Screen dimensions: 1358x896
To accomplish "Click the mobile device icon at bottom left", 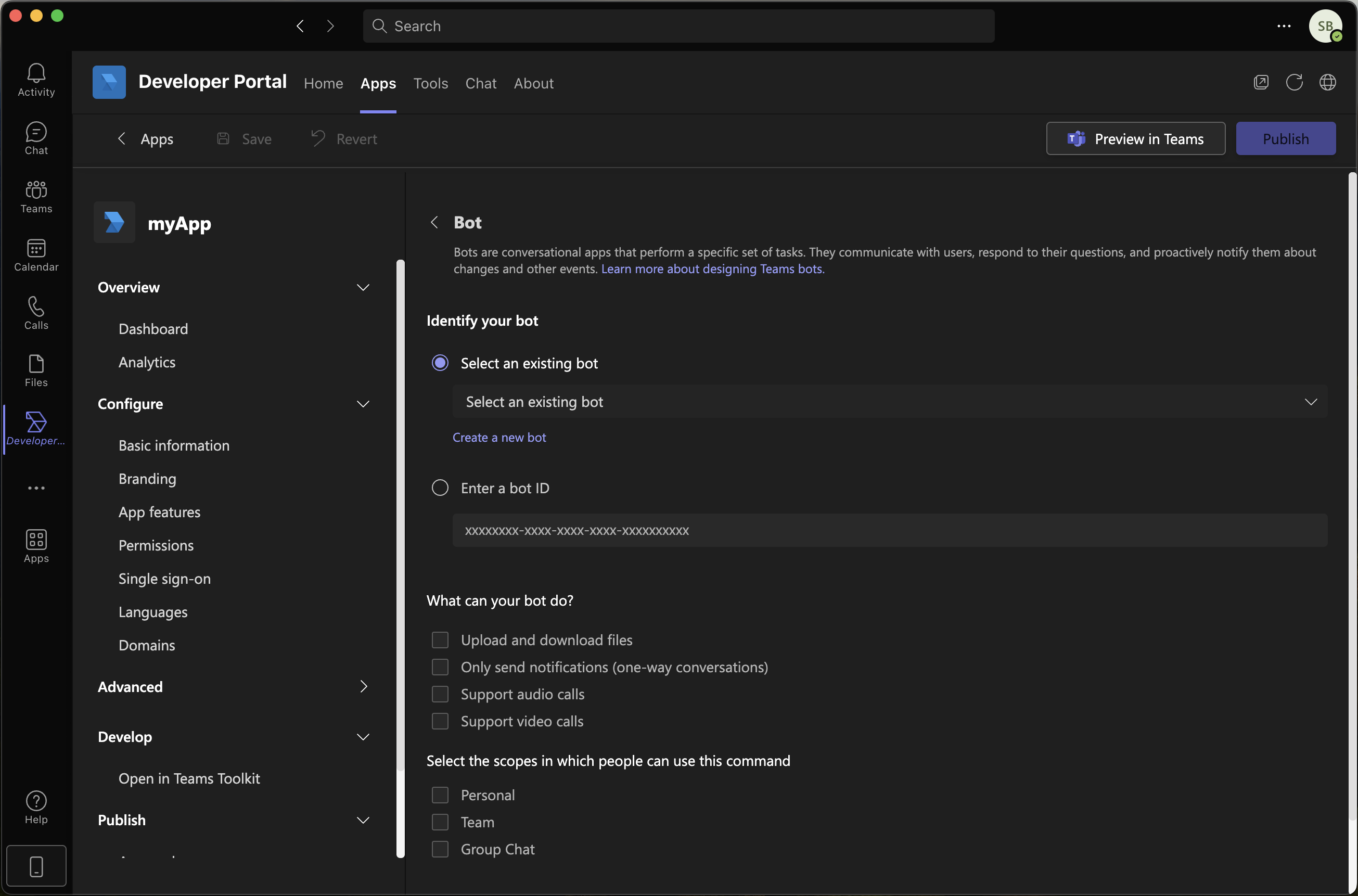I will (36, 866).
